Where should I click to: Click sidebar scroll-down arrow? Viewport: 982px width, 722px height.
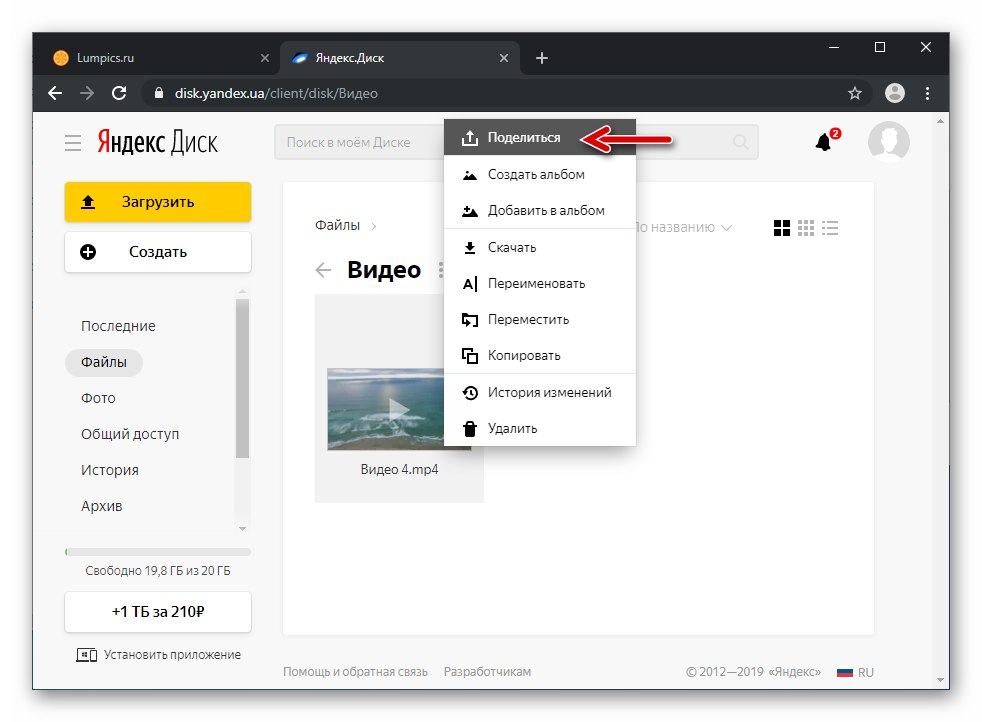coord(242,529)
